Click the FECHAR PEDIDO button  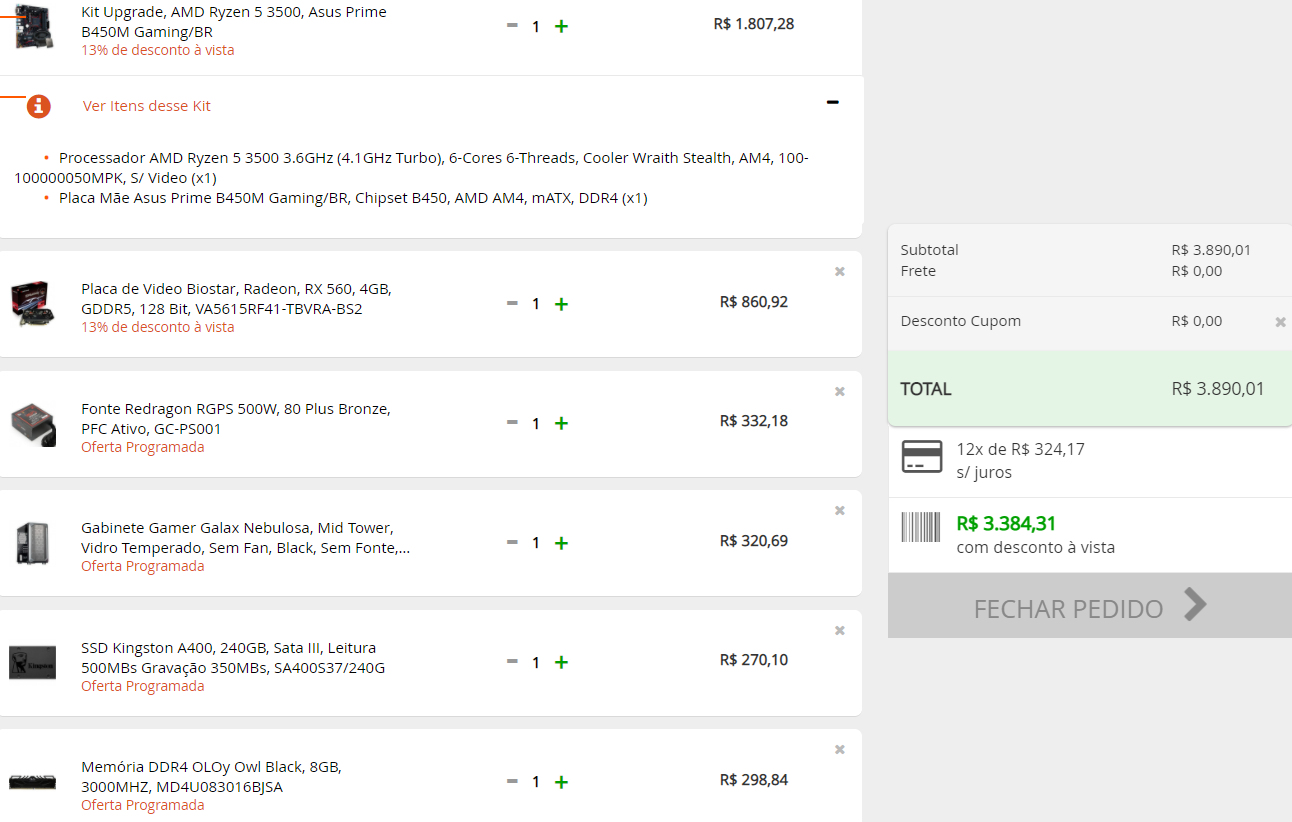(x=1090, y=606)
